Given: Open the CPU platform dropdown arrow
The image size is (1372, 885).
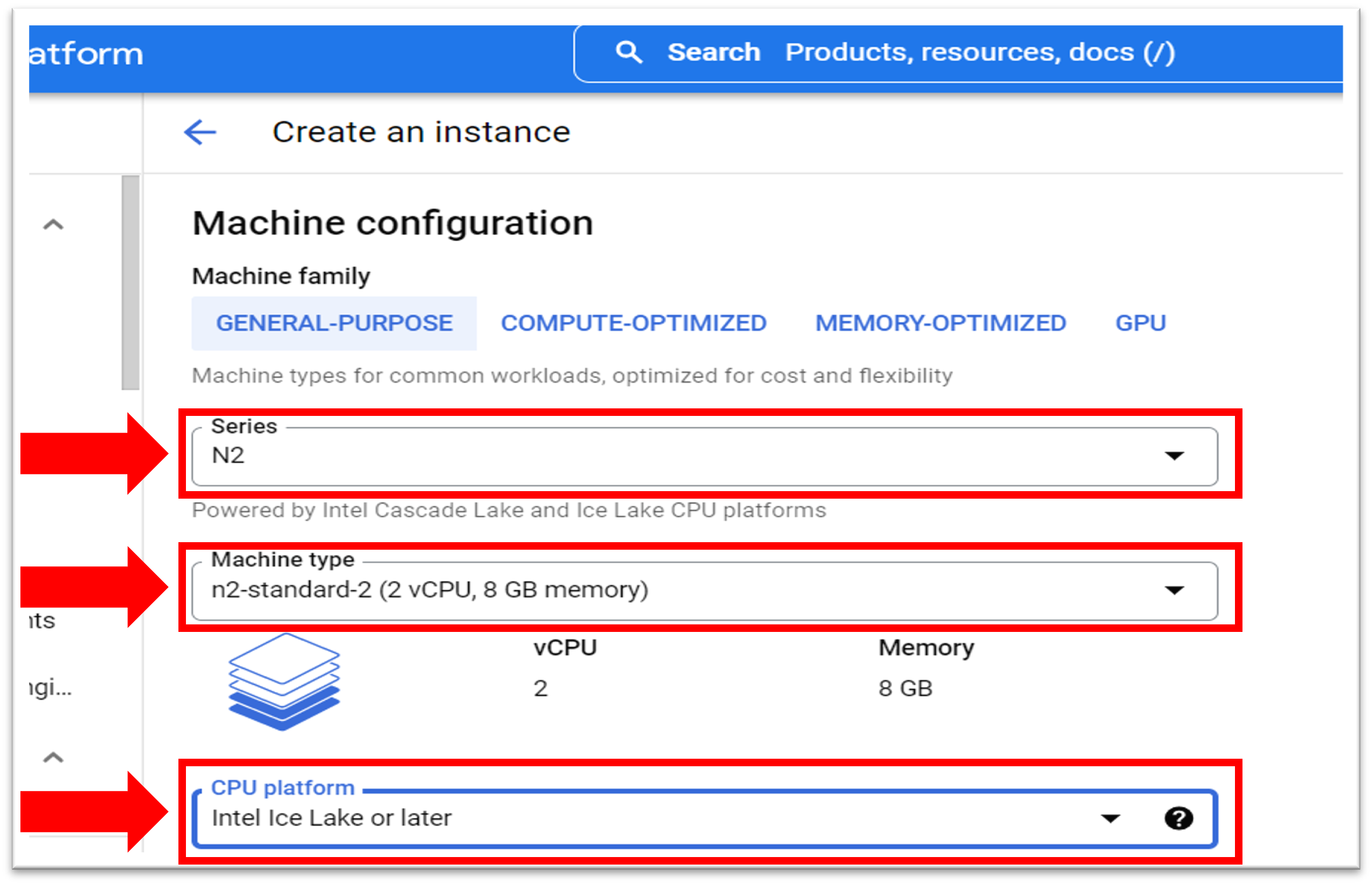Looking at the screenshot, I should coord(1110,818).
